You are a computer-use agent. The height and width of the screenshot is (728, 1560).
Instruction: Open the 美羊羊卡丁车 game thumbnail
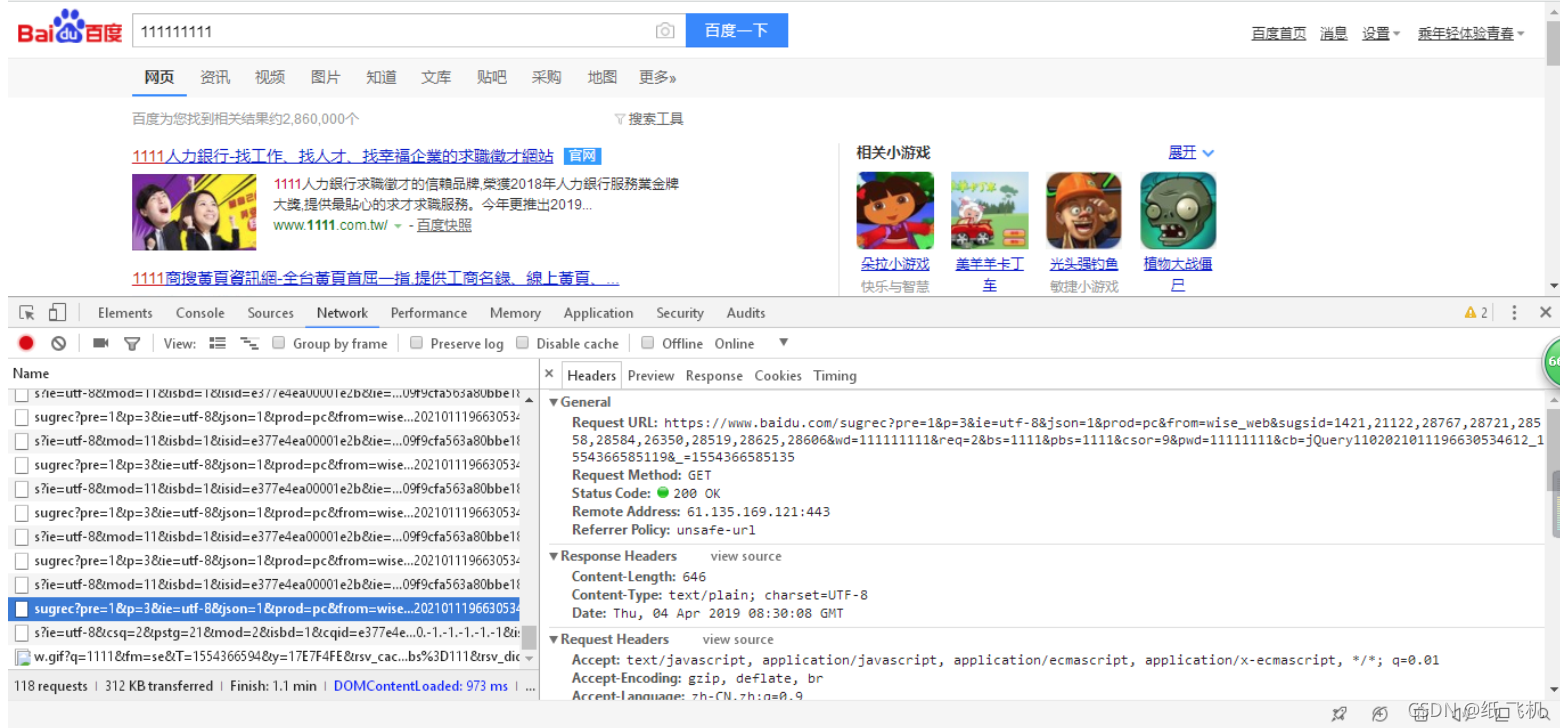(989, 210)
